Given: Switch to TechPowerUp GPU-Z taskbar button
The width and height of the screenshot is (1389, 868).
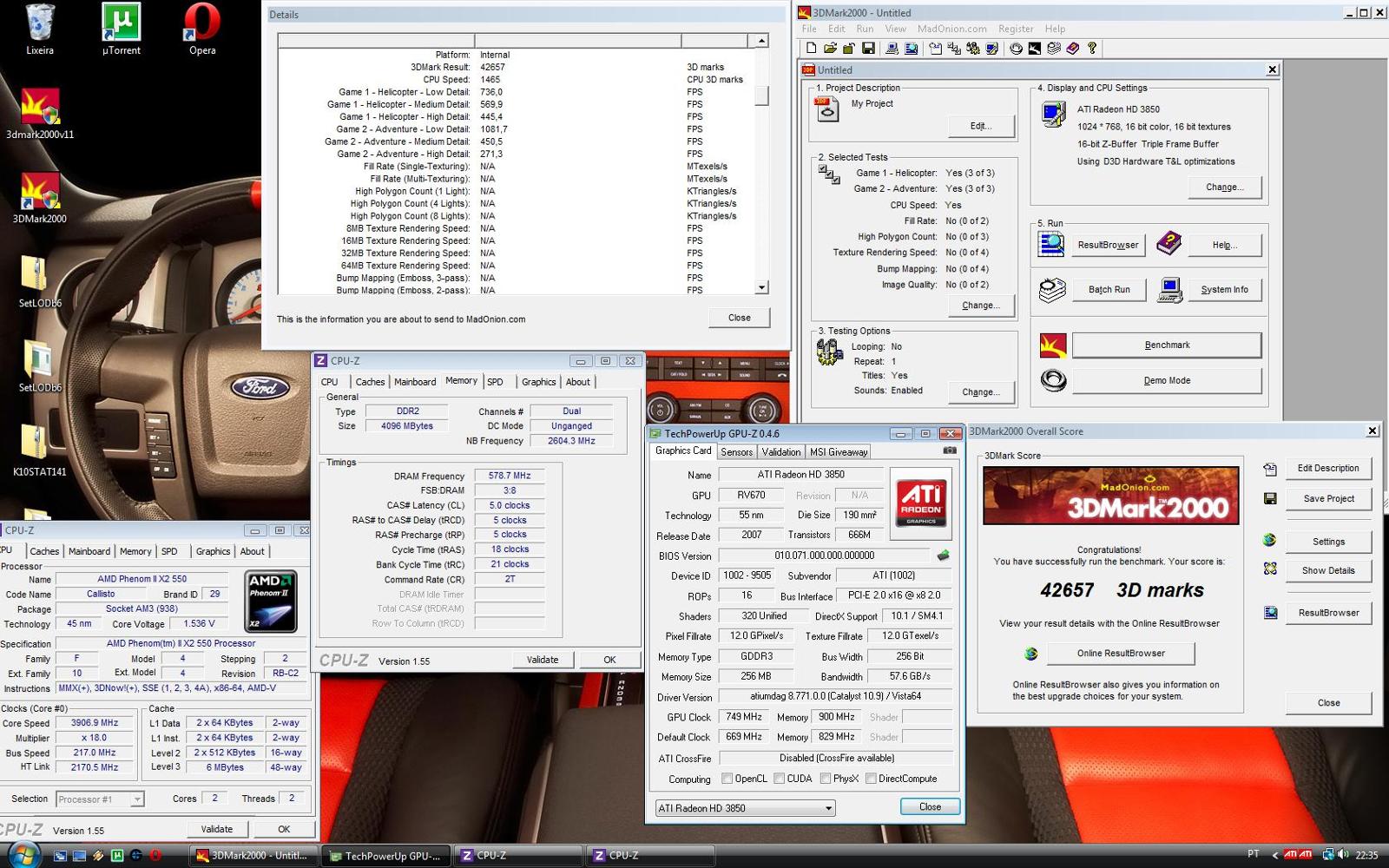Looking at the screenshot, I should 386,856.
